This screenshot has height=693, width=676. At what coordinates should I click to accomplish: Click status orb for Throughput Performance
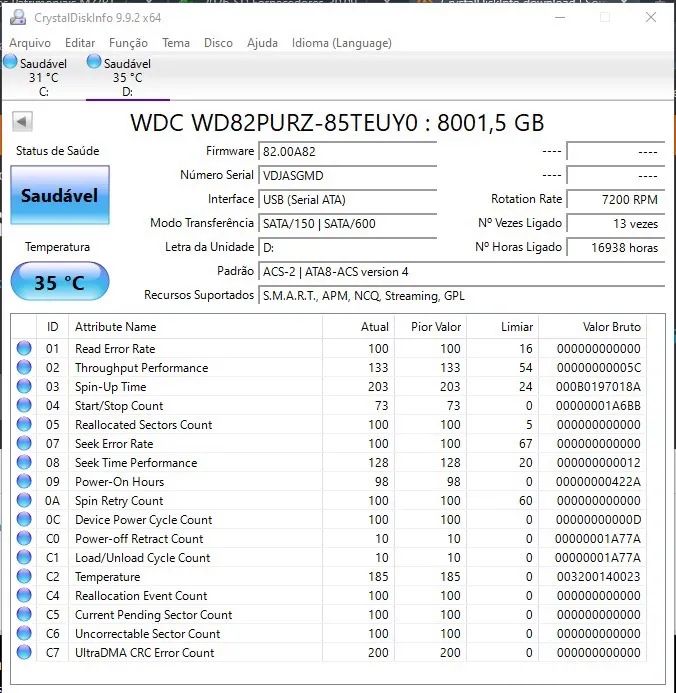point(24,367)
